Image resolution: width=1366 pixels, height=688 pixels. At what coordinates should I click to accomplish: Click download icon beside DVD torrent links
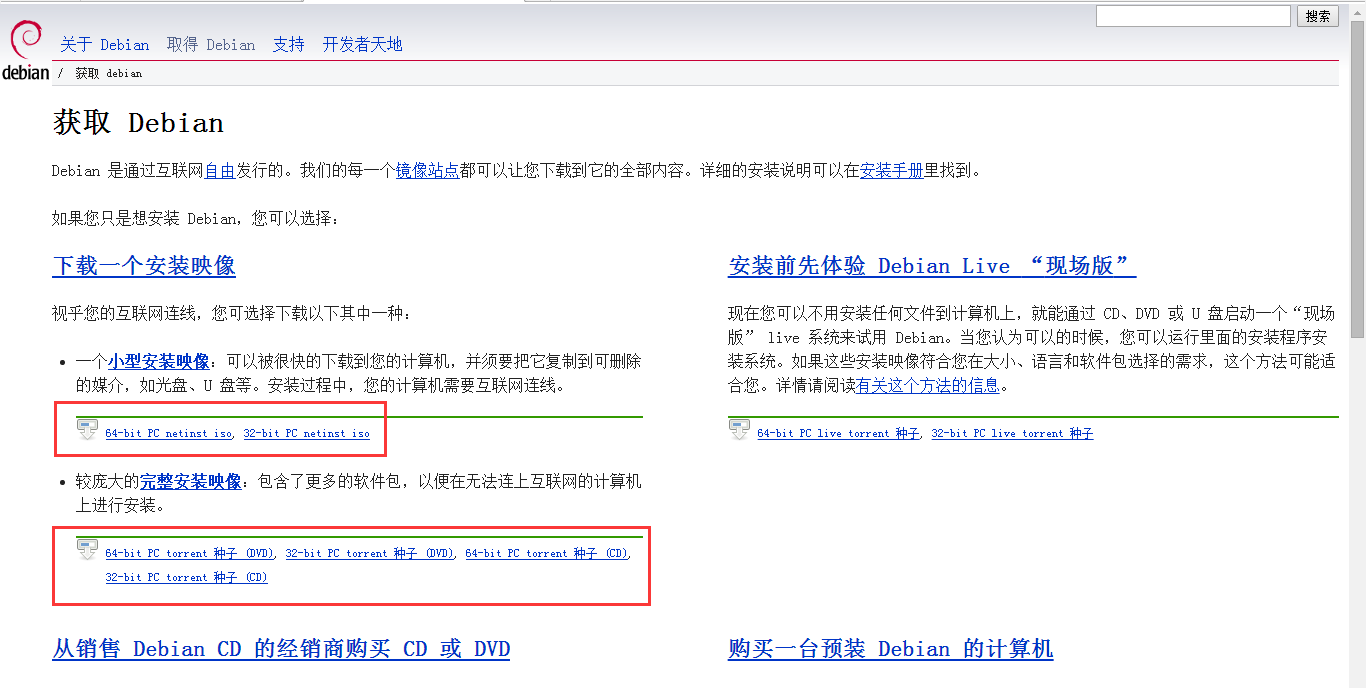coord(88,550)
